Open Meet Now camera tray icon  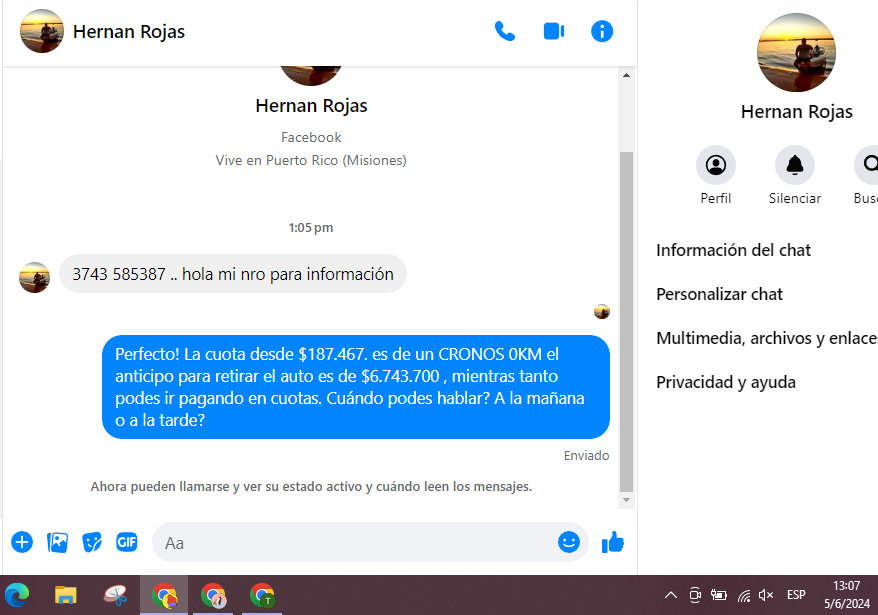pos(694,595)
